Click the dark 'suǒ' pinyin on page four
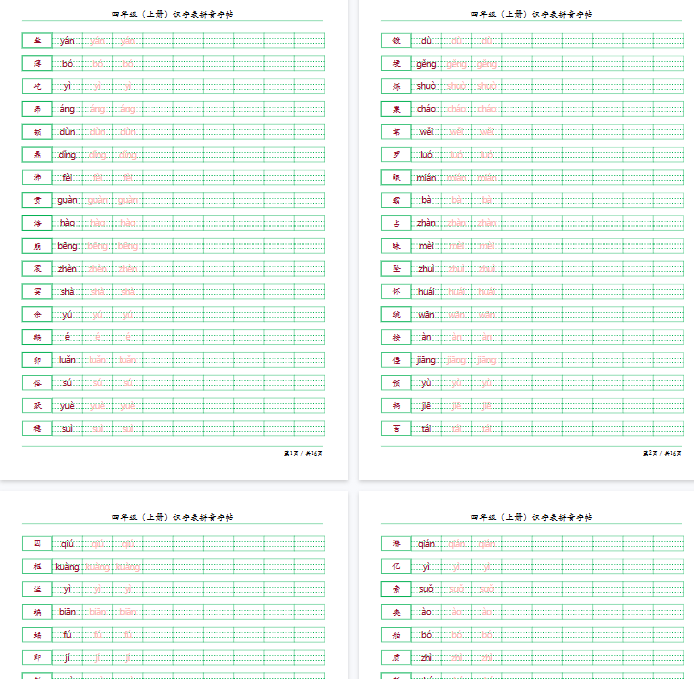The image size is (694, 679). tap(426, 589)
